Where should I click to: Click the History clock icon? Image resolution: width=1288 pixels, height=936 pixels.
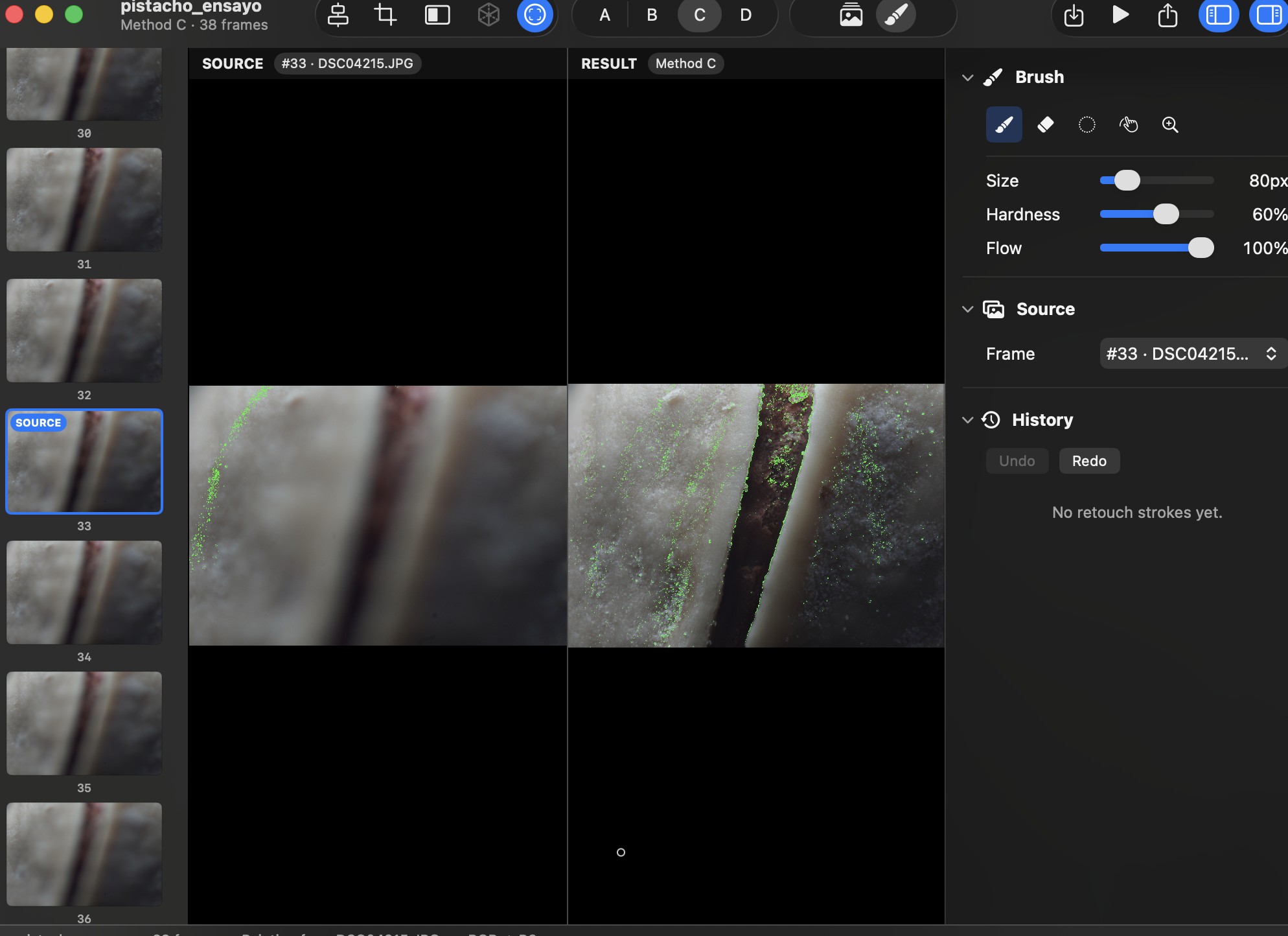pos(991,420)
